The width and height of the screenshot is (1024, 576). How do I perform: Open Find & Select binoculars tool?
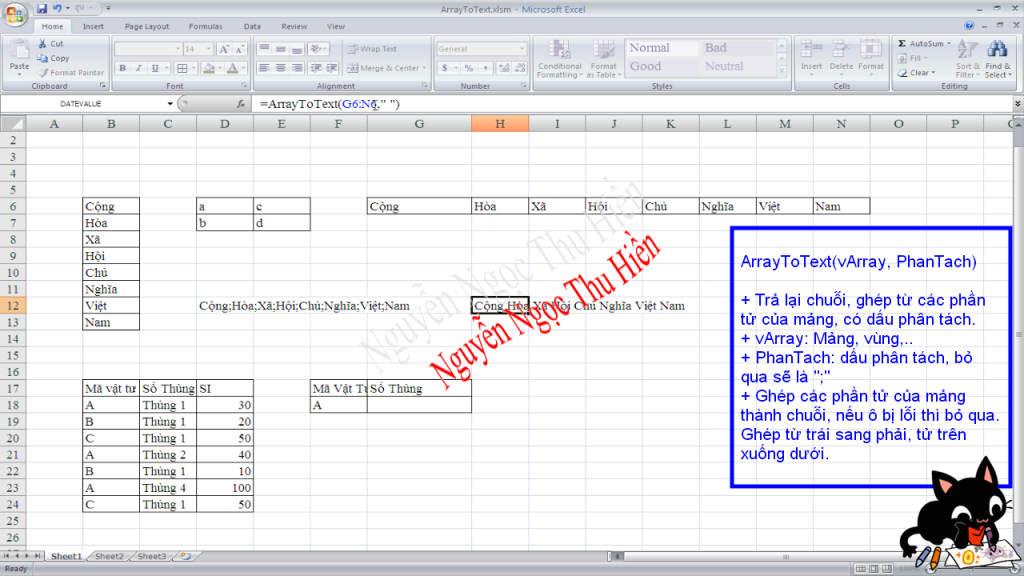997,59
